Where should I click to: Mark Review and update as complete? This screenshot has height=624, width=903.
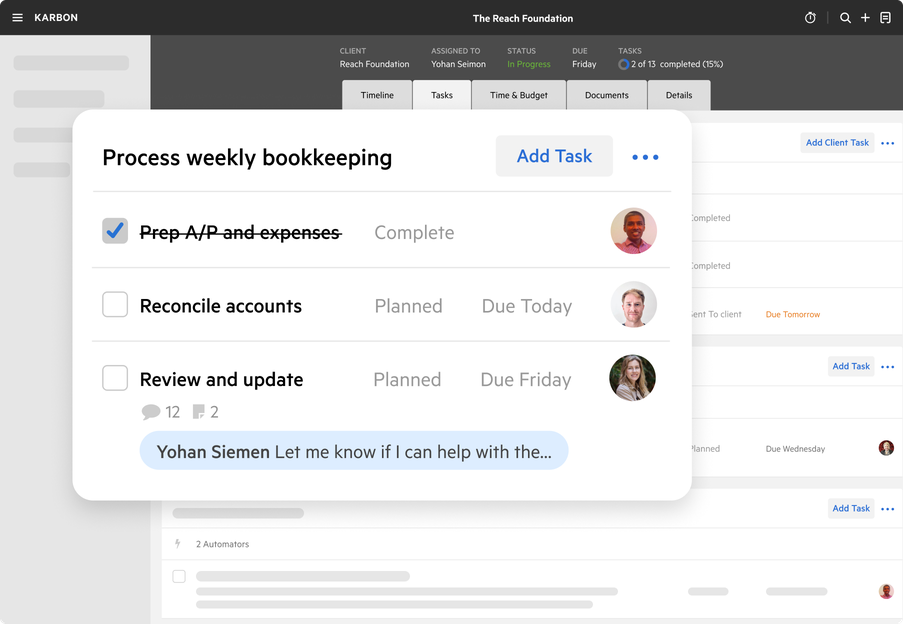(x=114, y=378)
